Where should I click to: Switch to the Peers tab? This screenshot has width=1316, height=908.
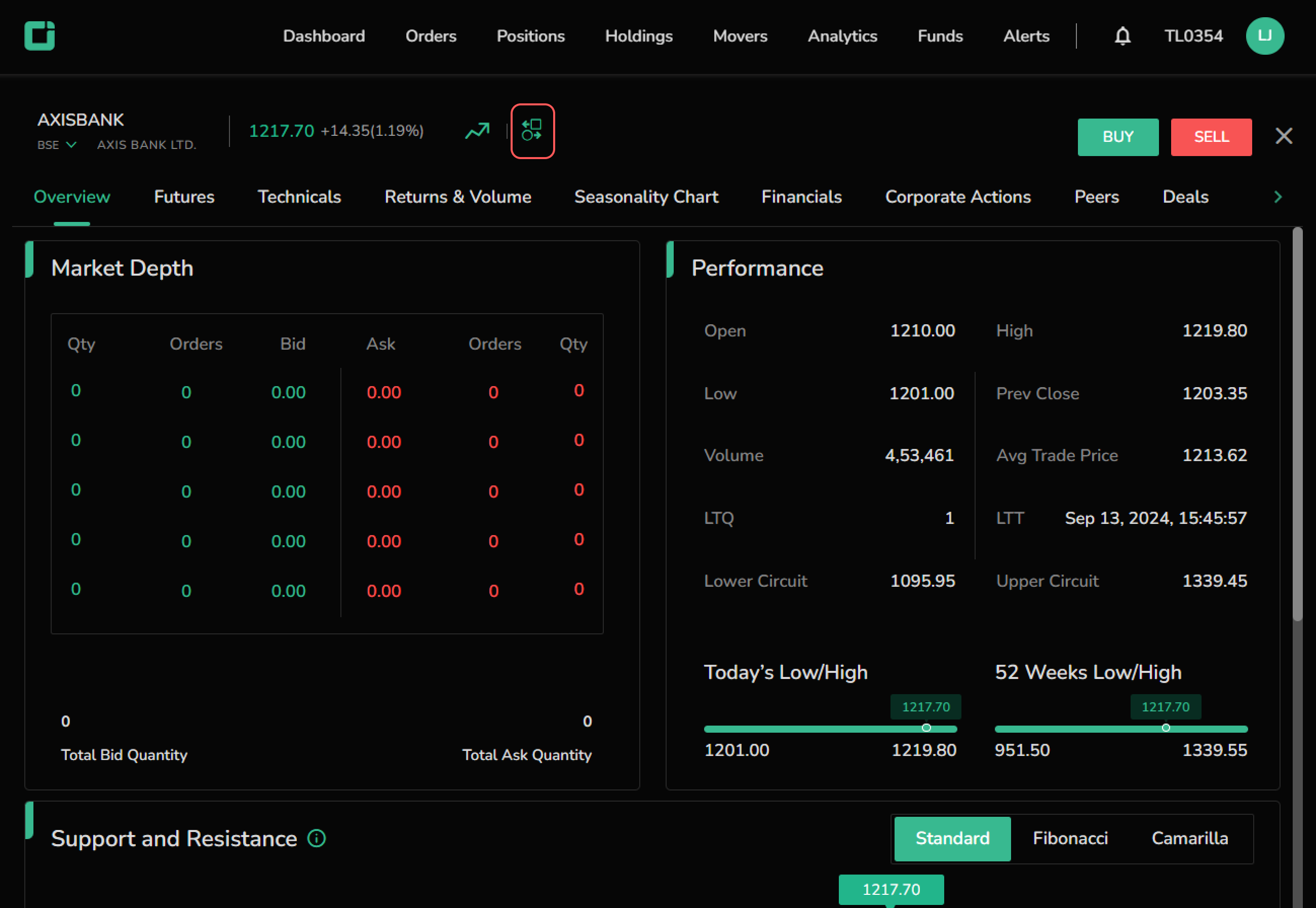1097,197
